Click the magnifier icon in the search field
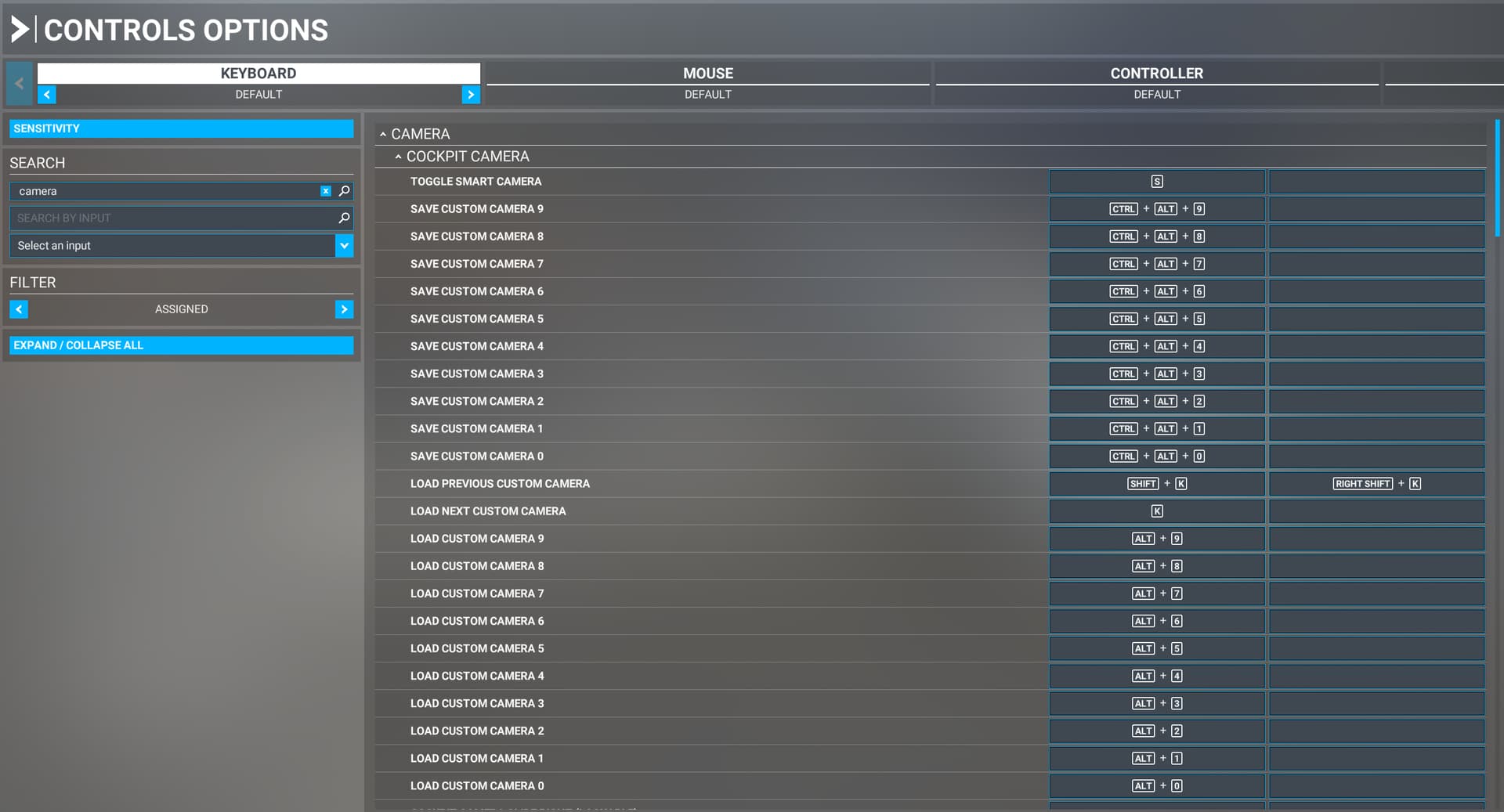The width and height of the screenshot is (1504, 812). pos(343,190)
